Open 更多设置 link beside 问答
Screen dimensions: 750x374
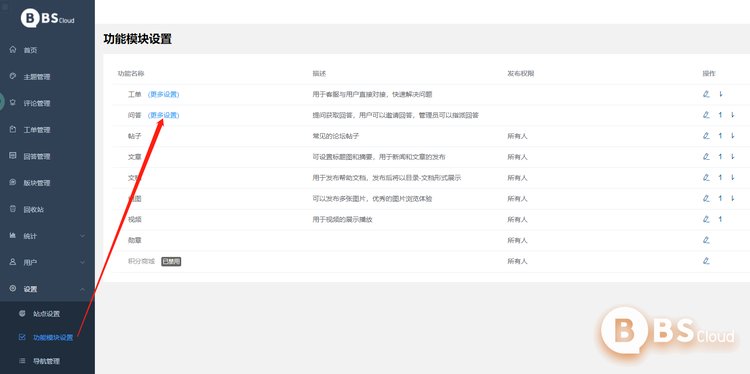point(164,115)
